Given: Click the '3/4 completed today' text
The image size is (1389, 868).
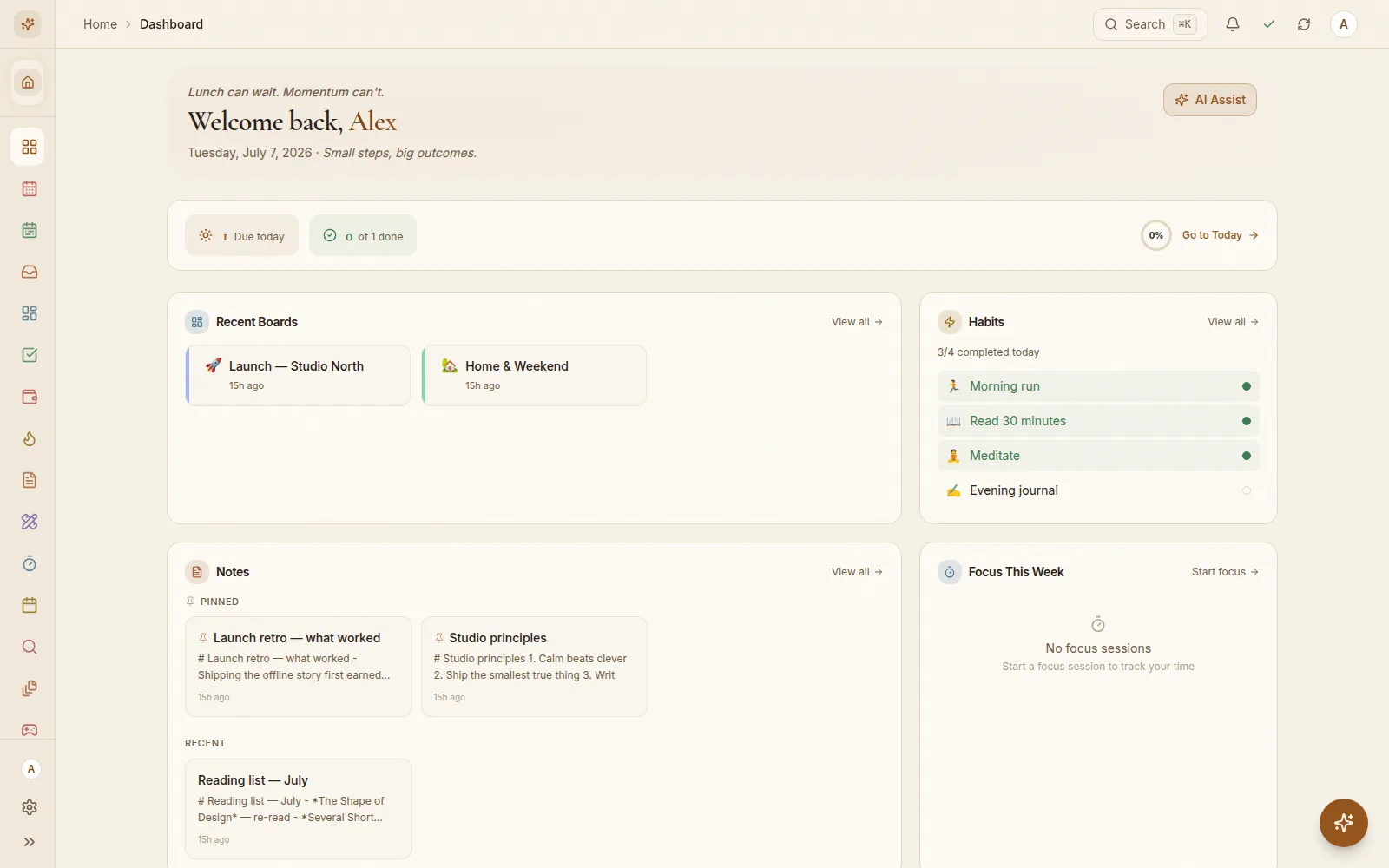Looking at the screenshot, I should (988, 352).
